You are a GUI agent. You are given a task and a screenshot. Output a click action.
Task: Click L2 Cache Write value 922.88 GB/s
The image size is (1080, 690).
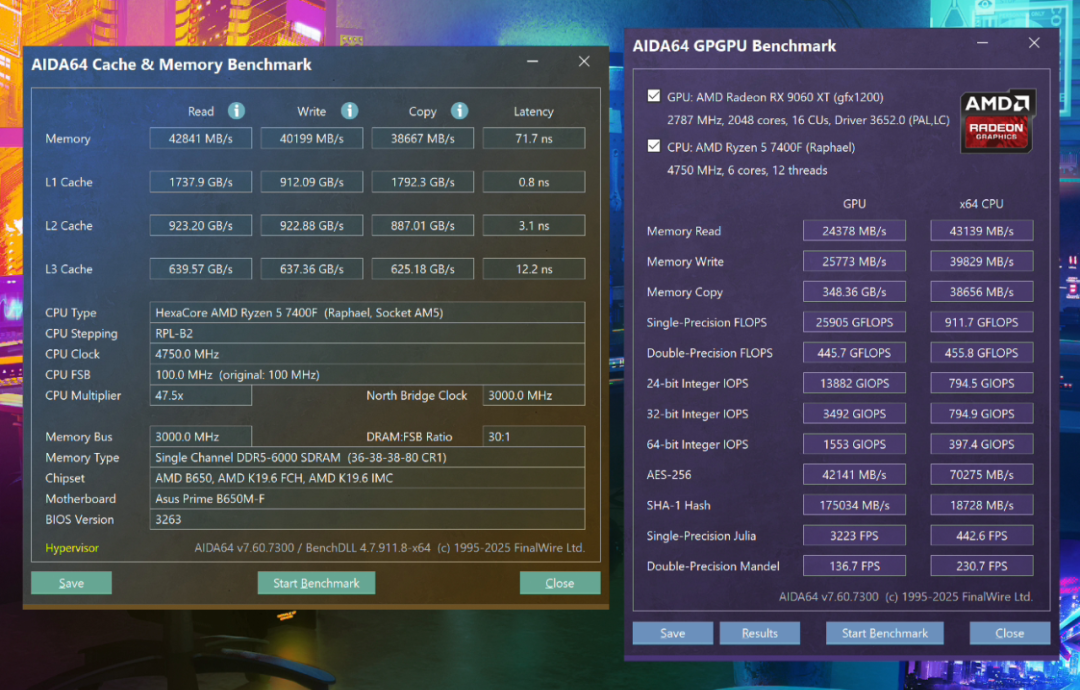(311, 225)
